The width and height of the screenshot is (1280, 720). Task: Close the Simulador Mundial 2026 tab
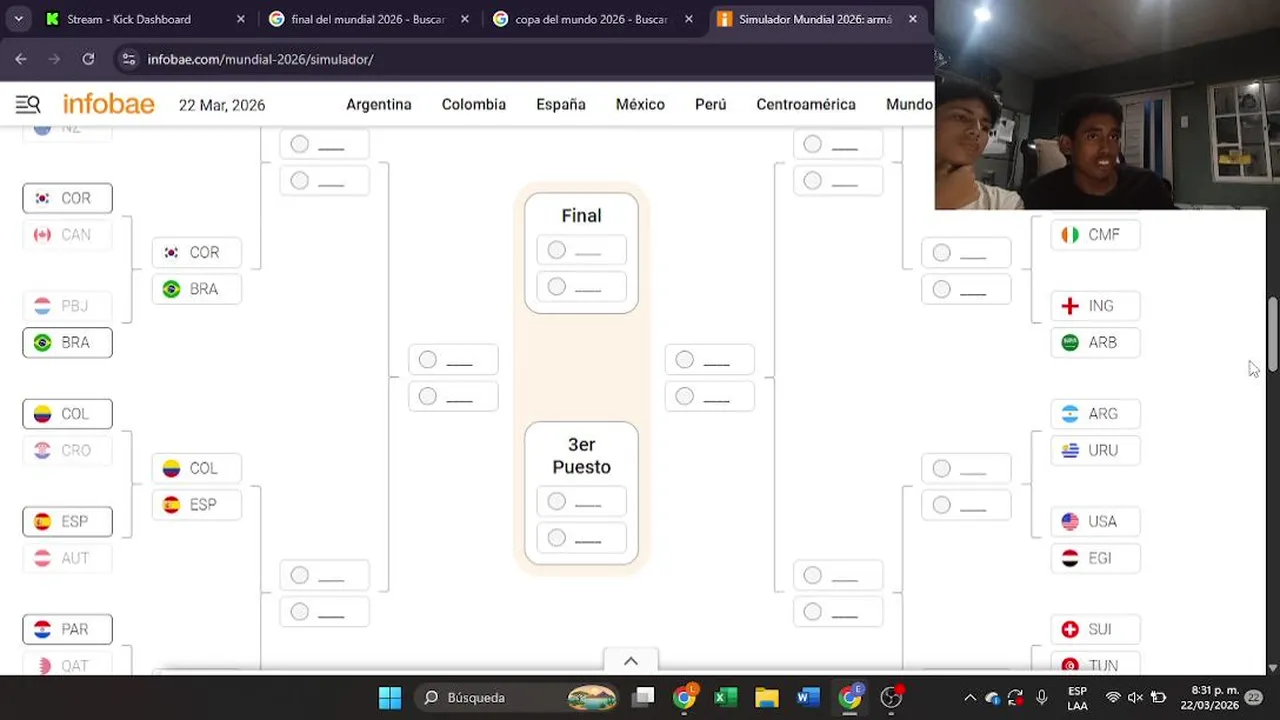pyautogui.click(x=913, y=19)
